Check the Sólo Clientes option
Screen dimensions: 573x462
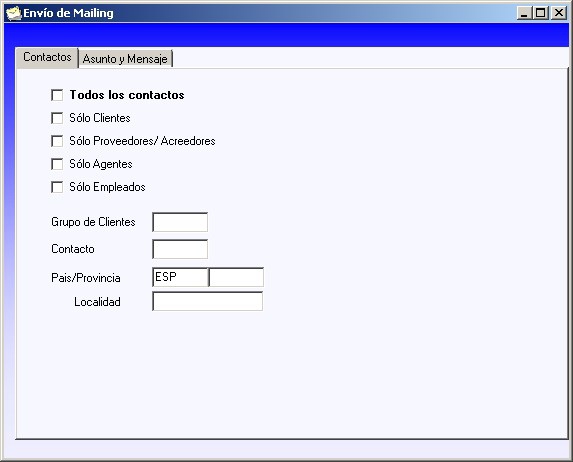click(x=57, y=118)
